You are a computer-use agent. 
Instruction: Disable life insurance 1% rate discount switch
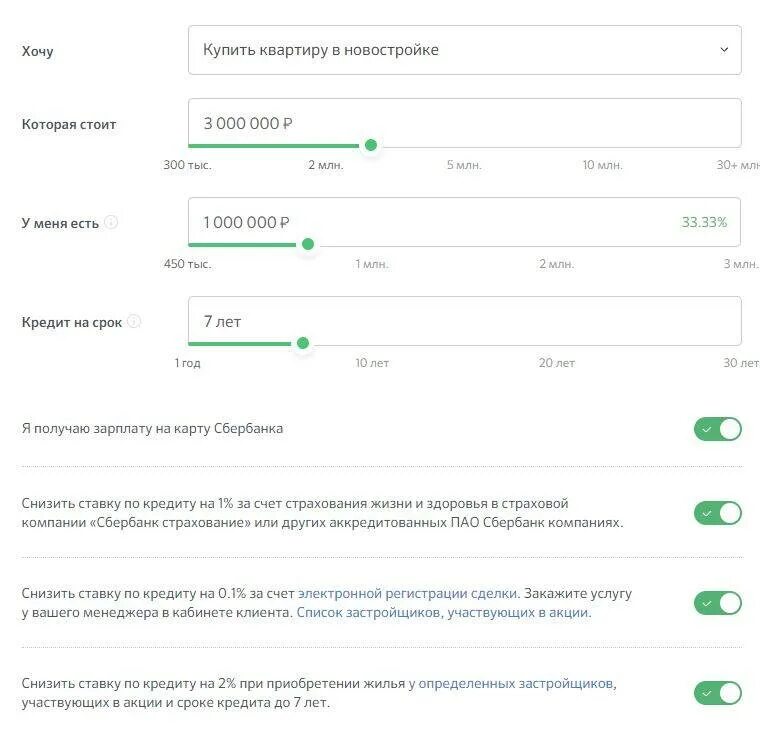pos(718,513)
